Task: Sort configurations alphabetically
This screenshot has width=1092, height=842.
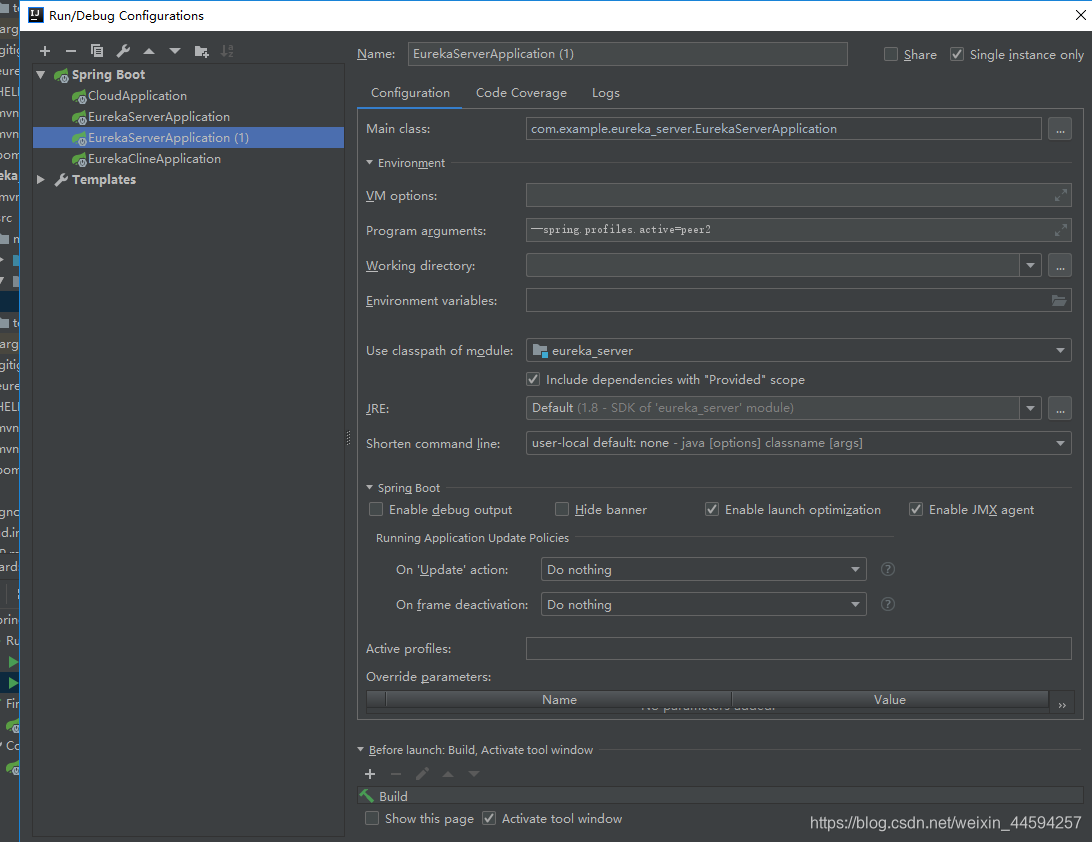Action: click(227, 51)
